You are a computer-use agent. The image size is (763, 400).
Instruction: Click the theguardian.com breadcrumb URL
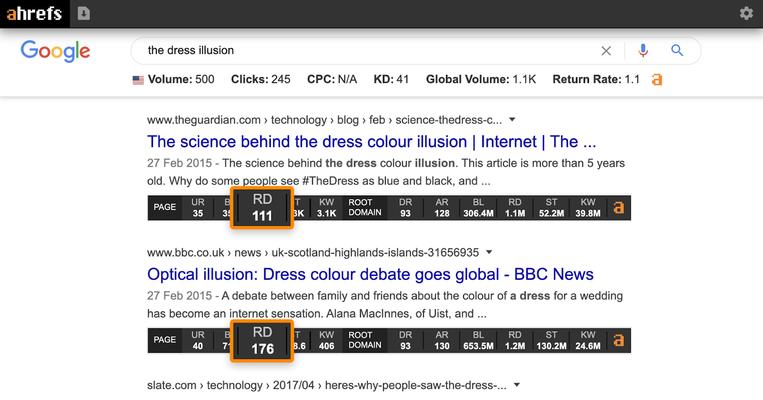point(324,120)
